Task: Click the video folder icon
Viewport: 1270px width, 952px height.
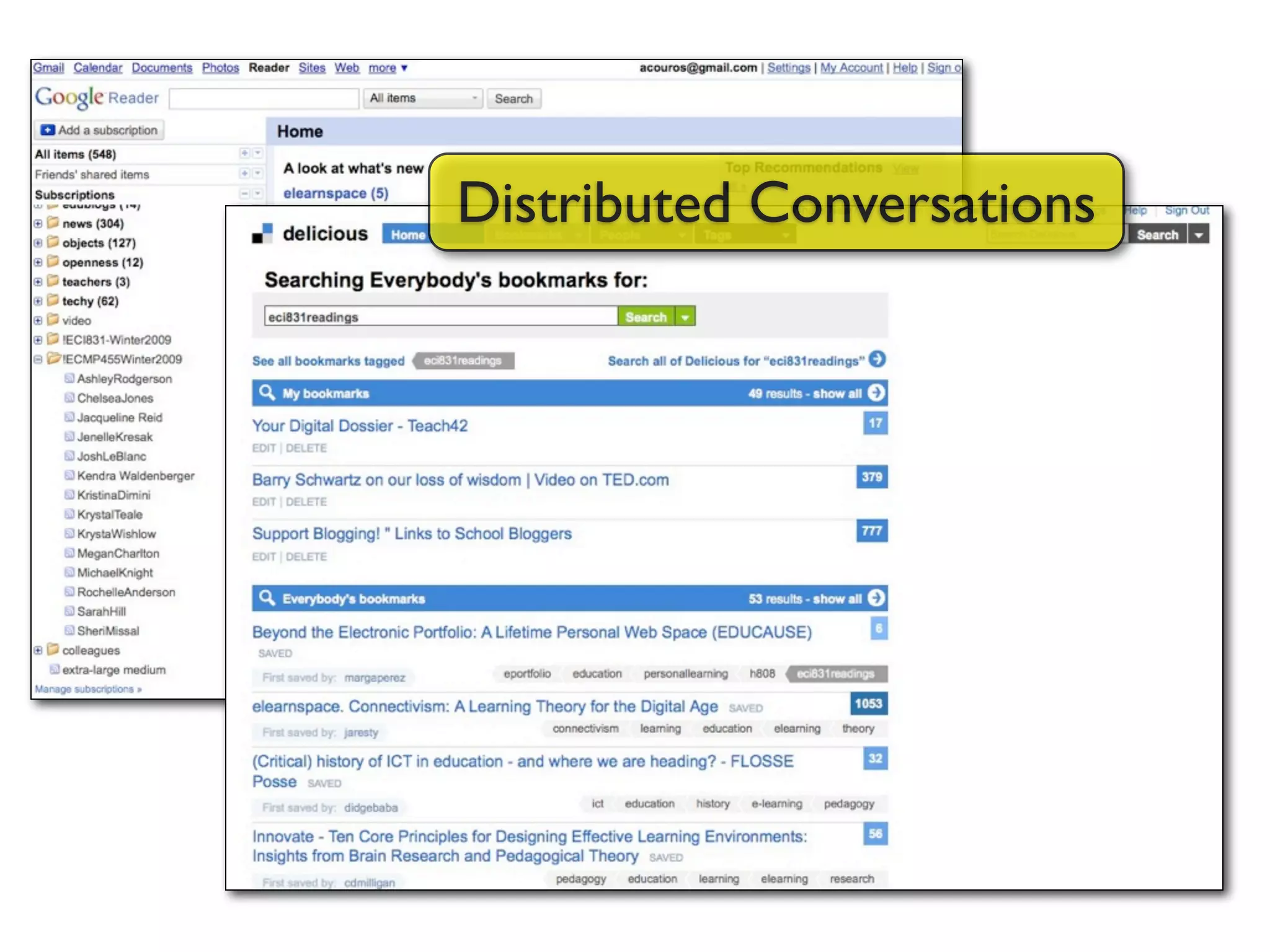Action: (53, 320)
